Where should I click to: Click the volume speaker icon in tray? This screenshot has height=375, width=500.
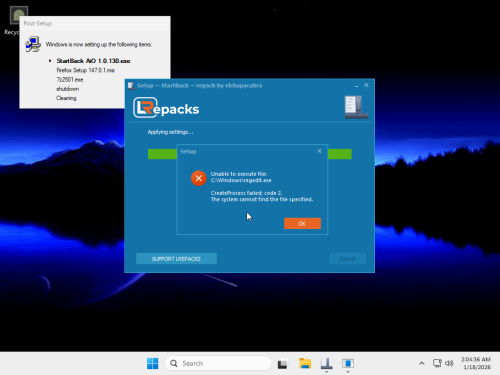[449, 363]
